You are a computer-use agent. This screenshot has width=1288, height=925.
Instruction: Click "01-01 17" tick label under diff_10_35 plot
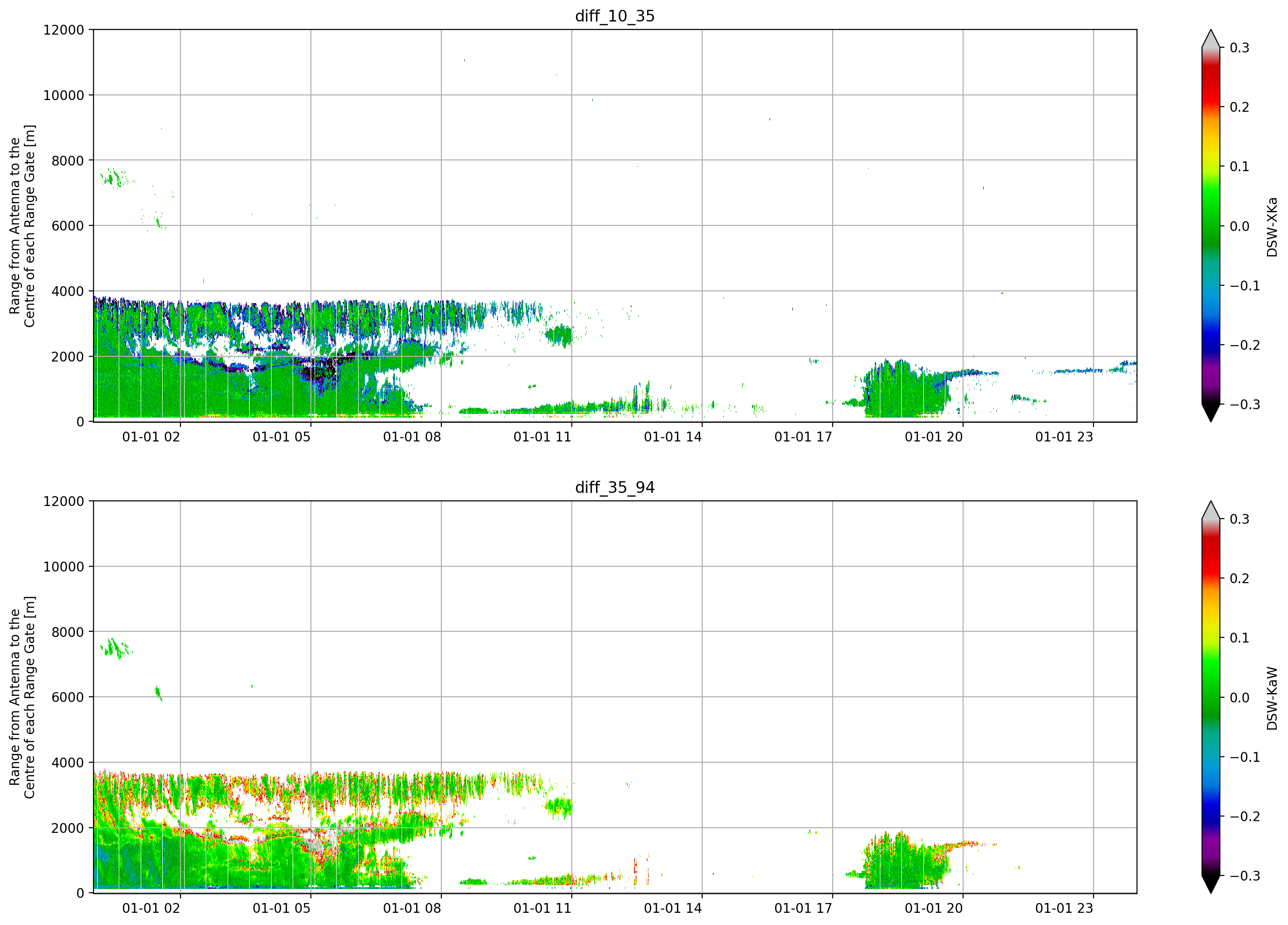(x=803, y=437)
